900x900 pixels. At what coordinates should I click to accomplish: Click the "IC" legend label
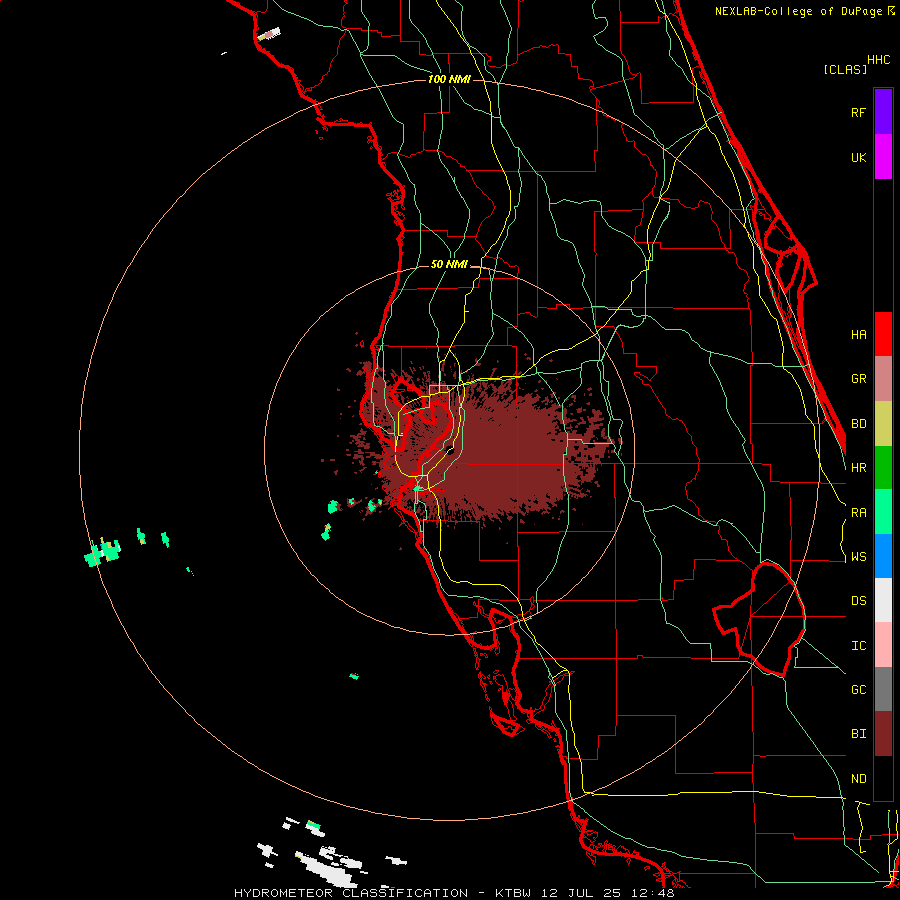coord(858,646)
